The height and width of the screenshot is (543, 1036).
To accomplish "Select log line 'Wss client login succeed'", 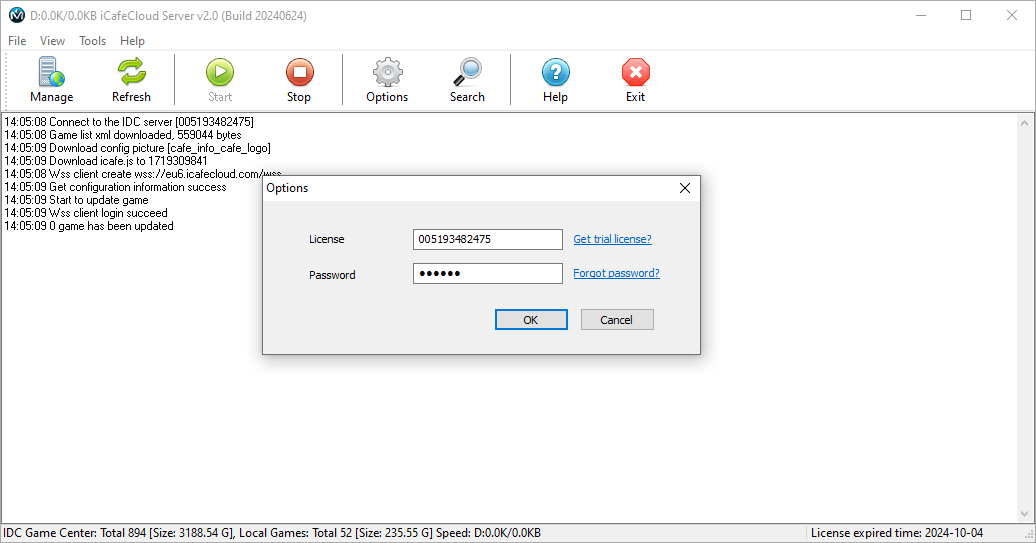I will point(86,213).
